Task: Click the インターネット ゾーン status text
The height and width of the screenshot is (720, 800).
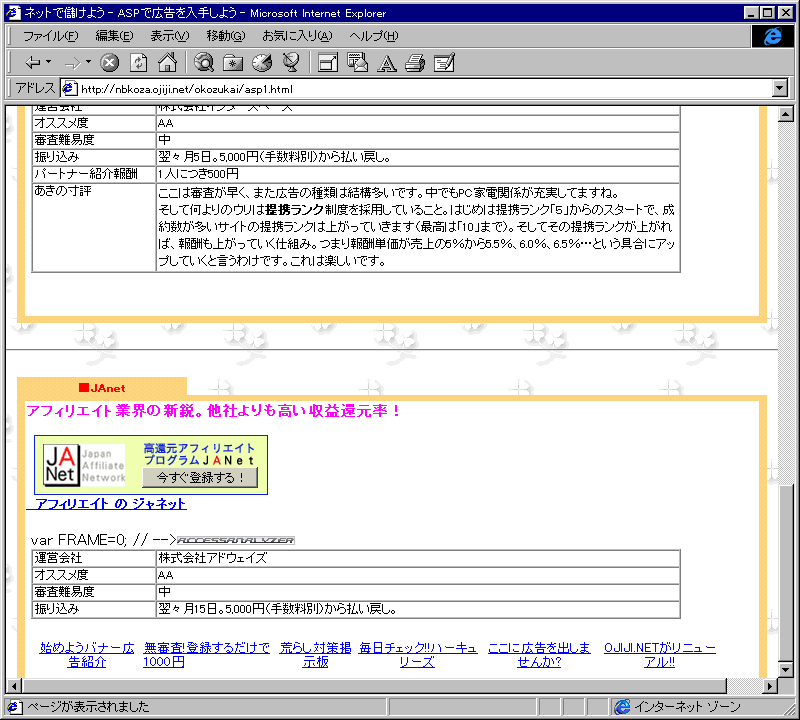Action: click(687, 707)
